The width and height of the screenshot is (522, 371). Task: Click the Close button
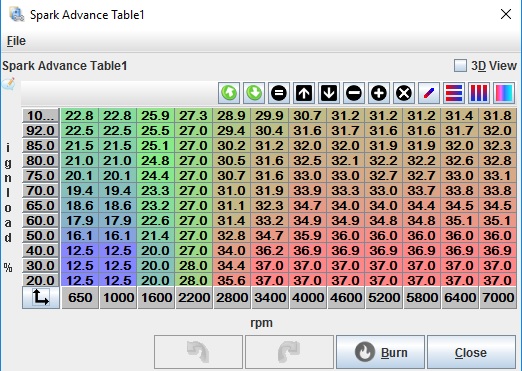[471, 352]
